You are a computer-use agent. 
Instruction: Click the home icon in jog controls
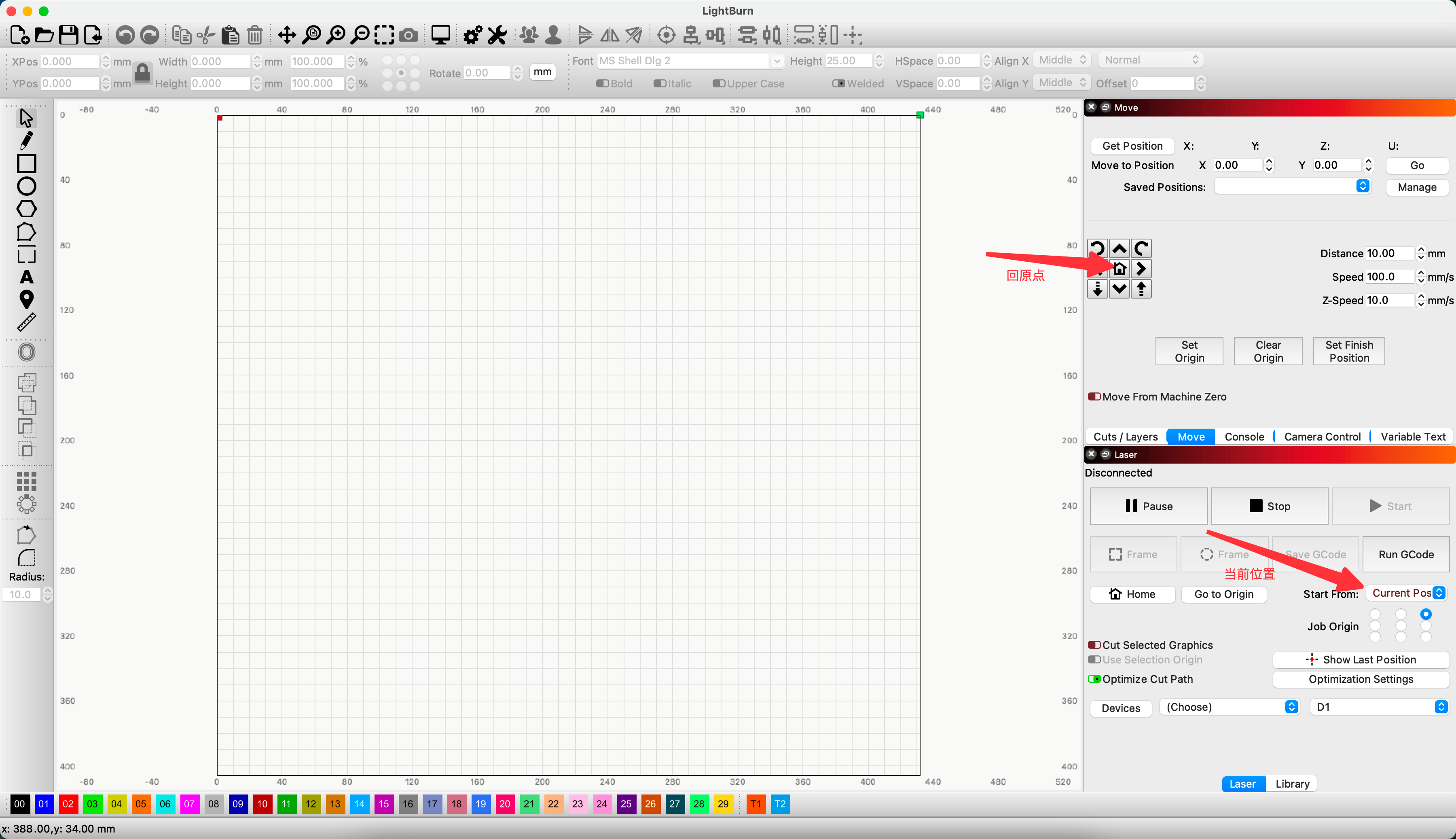click(1119, 269)
